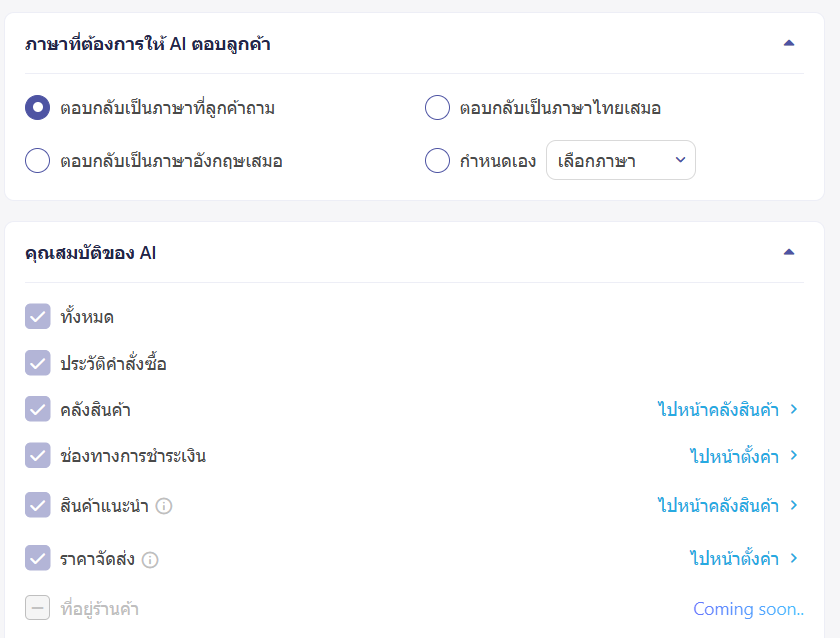Toggle the คลังสินค้า checkbox off
This screenshot has width=840, height=638.
click(x=37, y=409)
